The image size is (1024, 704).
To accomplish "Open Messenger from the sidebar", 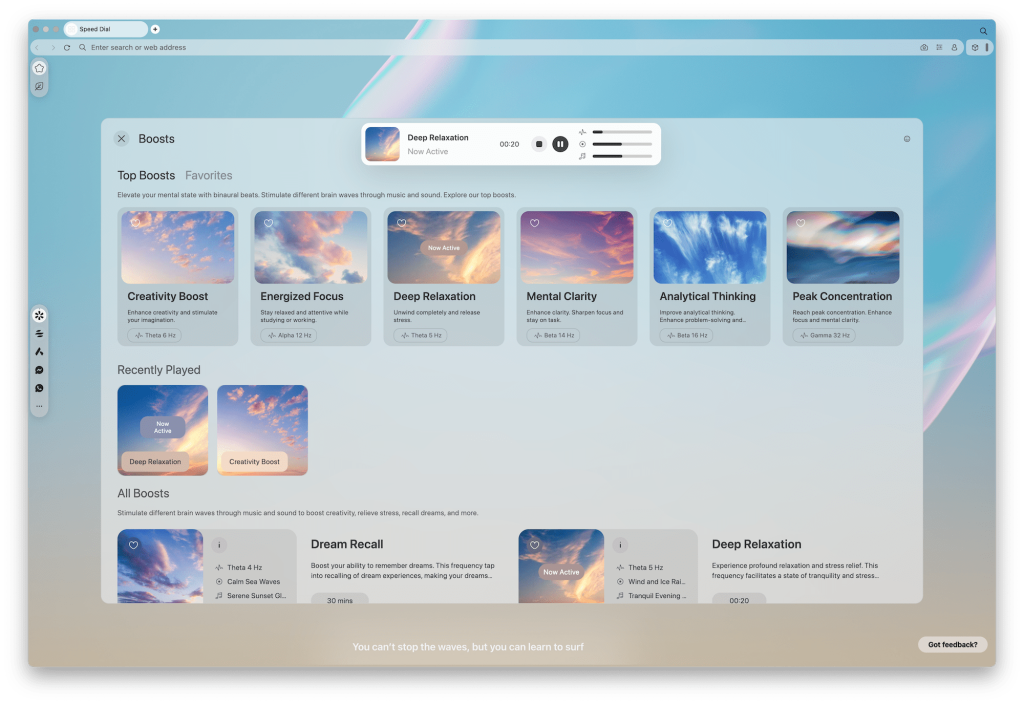I will [x=39, y=370].
